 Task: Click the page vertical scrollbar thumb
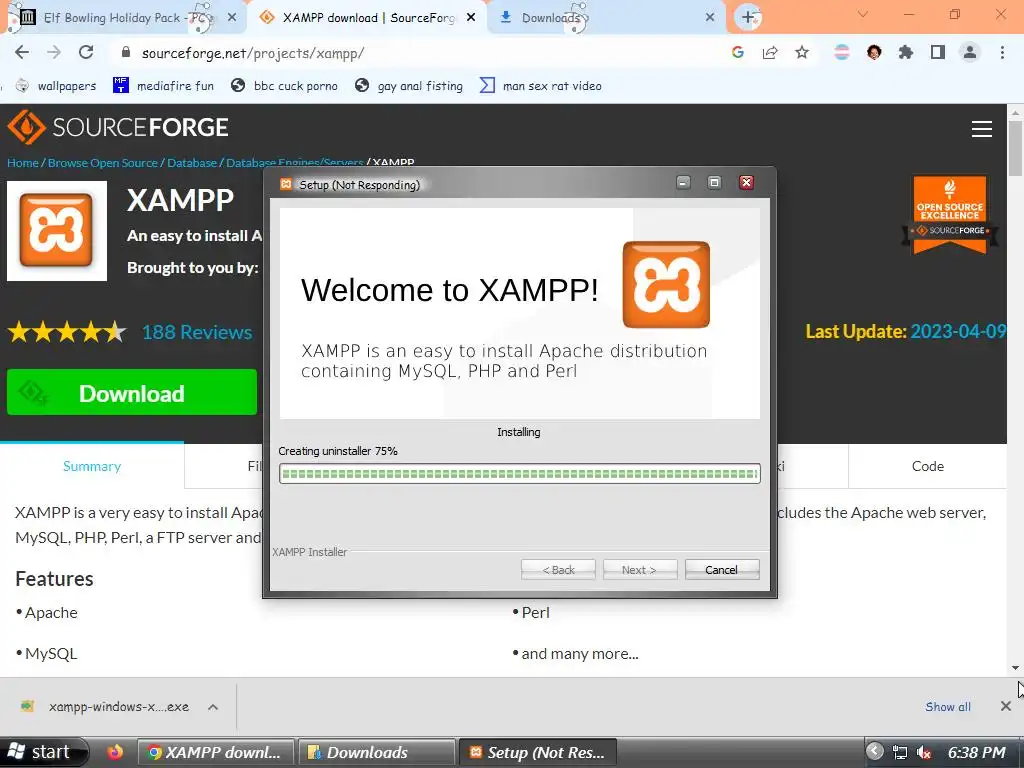point(1015,148)
